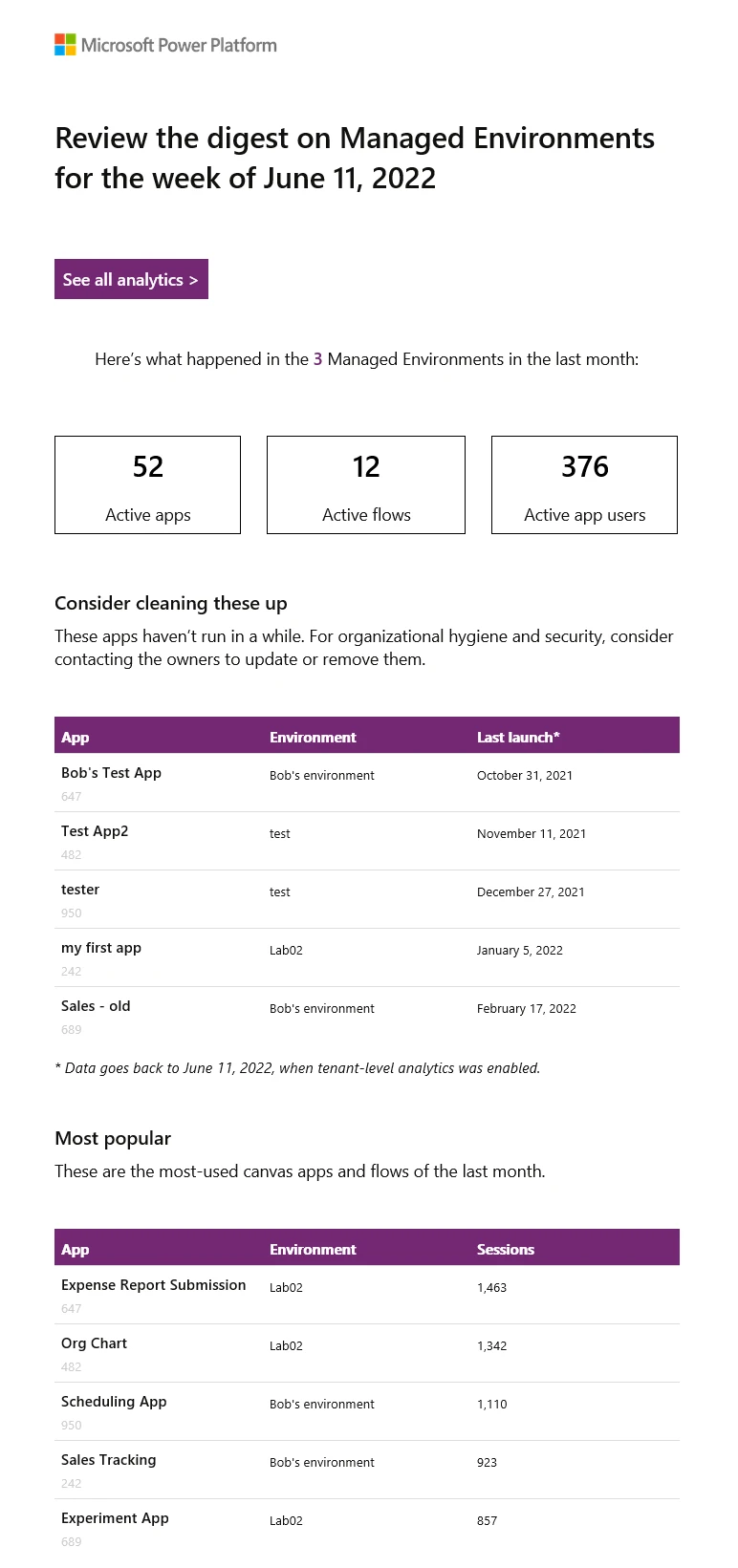This screenshot has width=738, height=1568.
Task: Click the Environment column header
Action: click(313, 737)
